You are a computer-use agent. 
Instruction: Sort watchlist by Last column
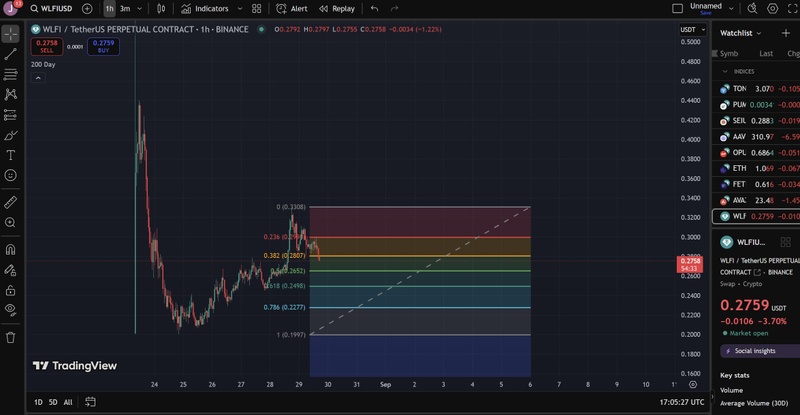tap(766, 54)
